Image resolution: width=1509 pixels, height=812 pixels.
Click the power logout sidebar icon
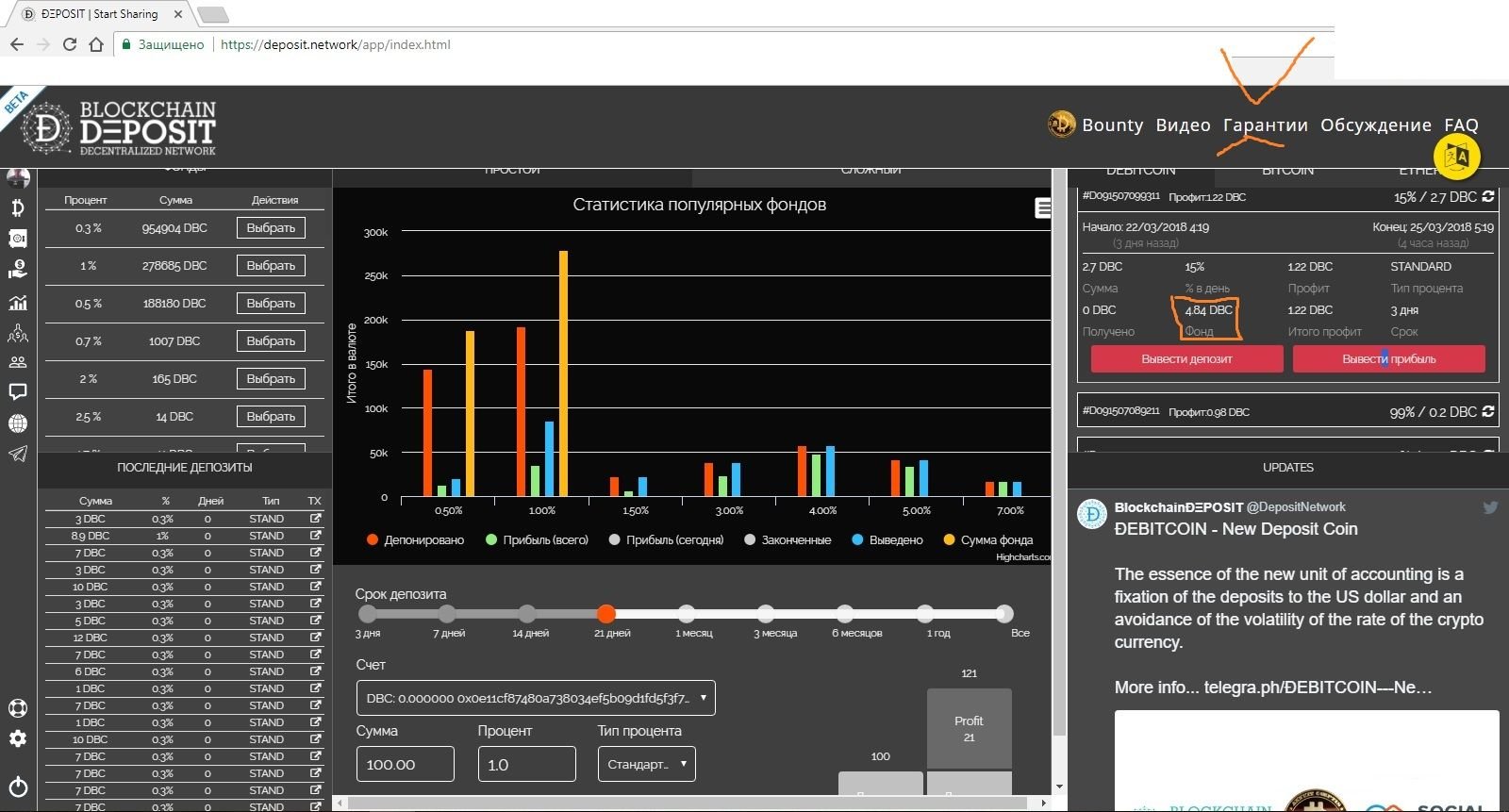coord(18,787)
